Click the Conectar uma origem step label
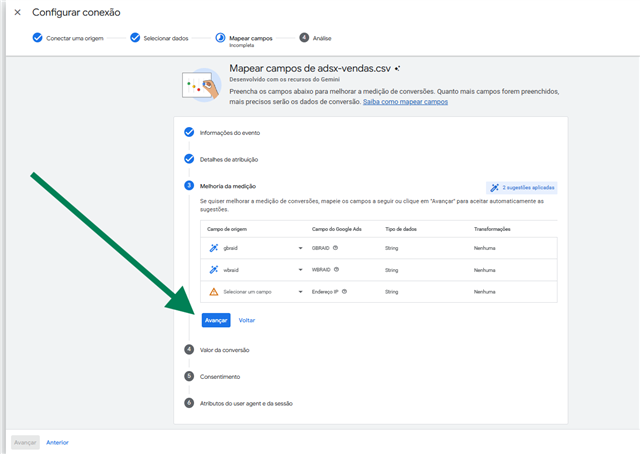 point(75,38)
